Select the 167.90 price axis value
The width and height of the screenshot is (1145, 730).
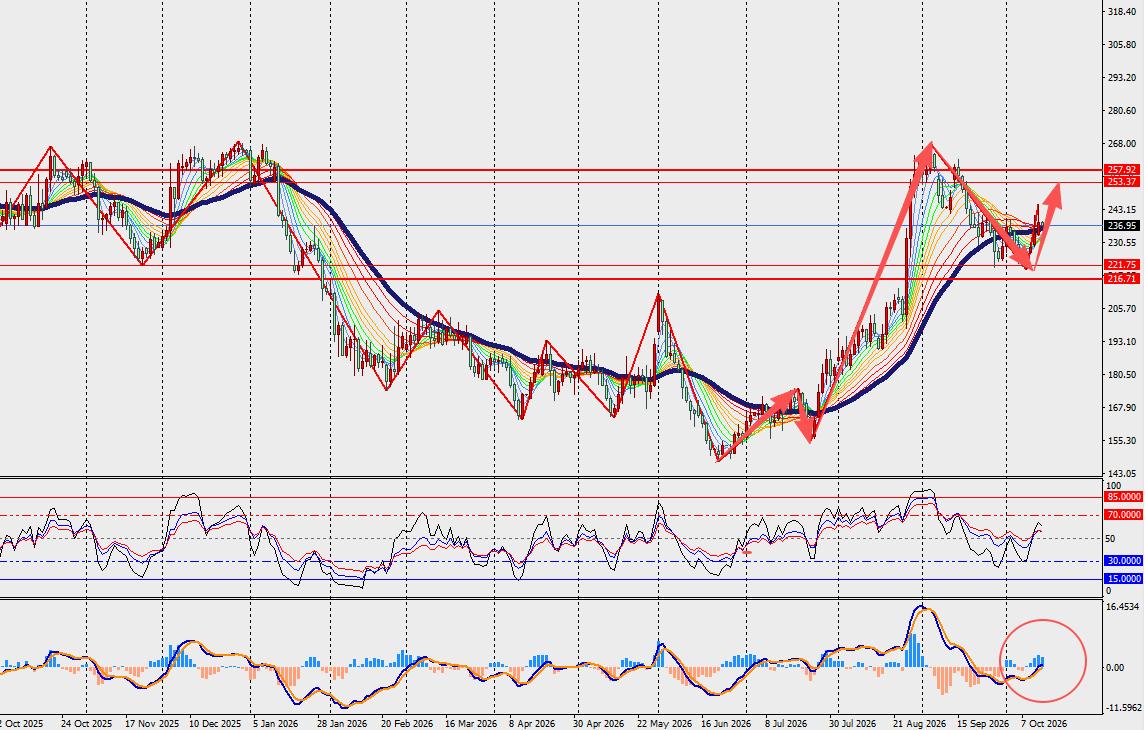(1122, 408)
